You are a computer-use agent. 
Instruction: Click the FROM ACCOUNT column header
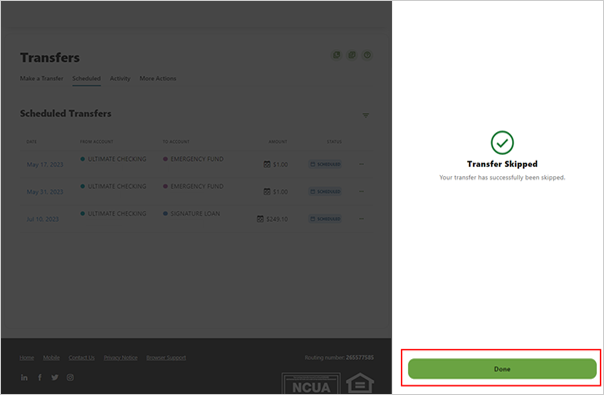coord(97,142)
